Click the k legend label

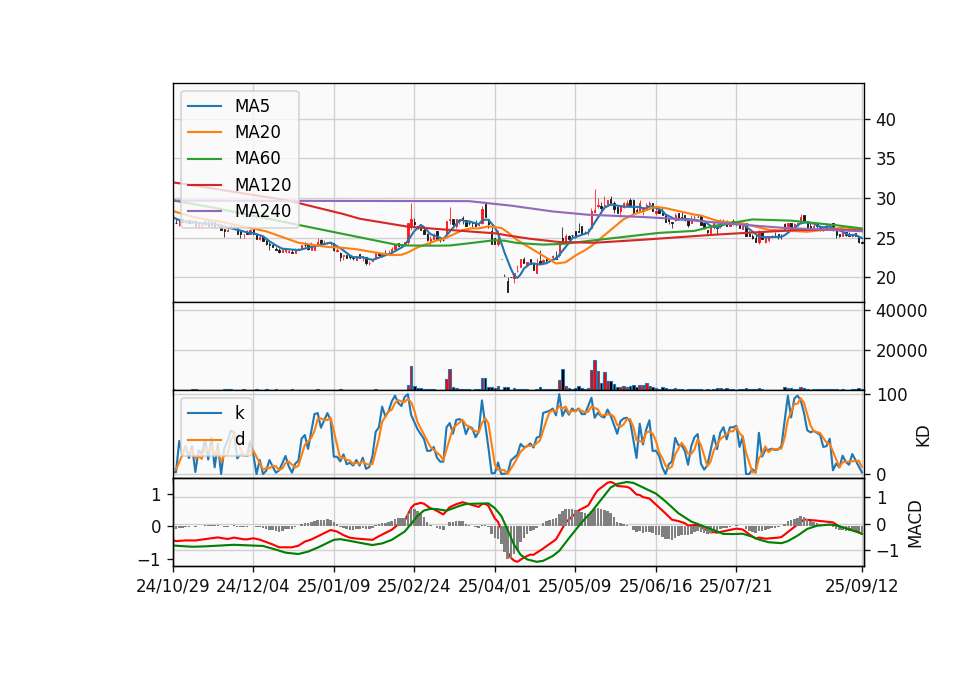tap(239, 413)
